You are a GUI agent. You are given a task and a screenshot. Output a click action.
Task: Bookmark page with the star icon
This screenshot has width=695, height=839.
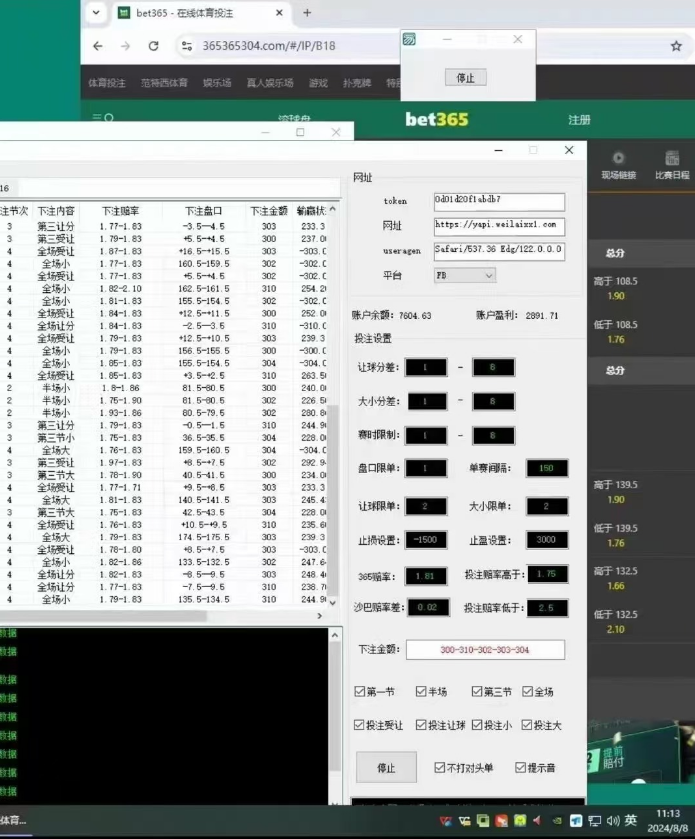(x=677, y=46)
